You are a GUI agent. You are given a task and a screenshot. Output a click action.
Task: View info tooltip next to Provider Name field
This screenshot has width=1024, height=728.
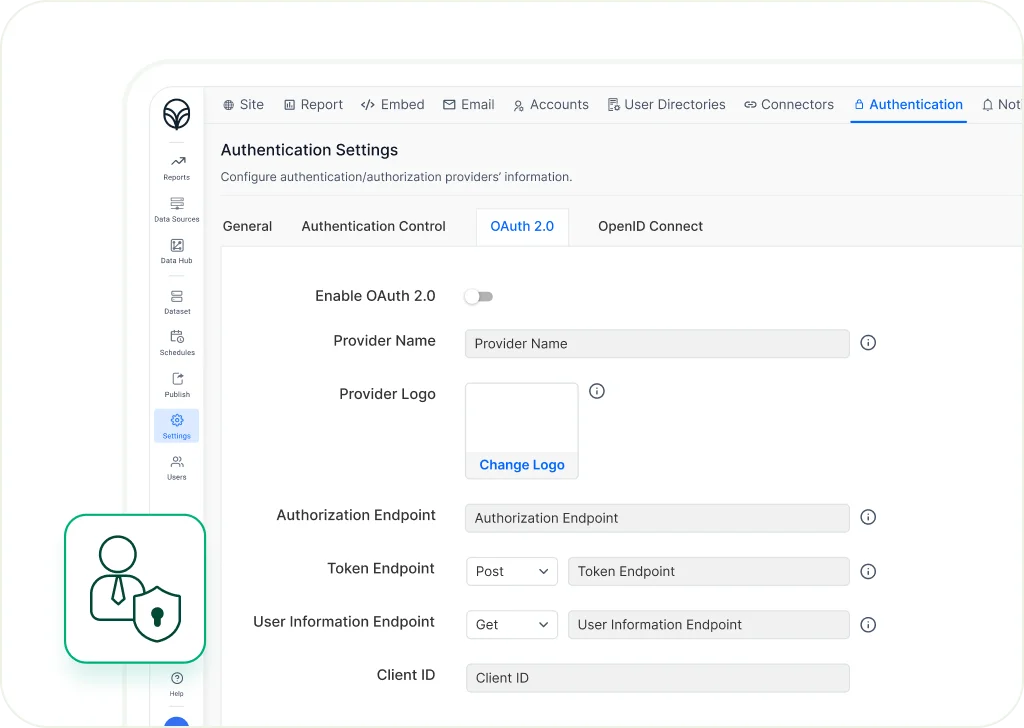(868, 343)
